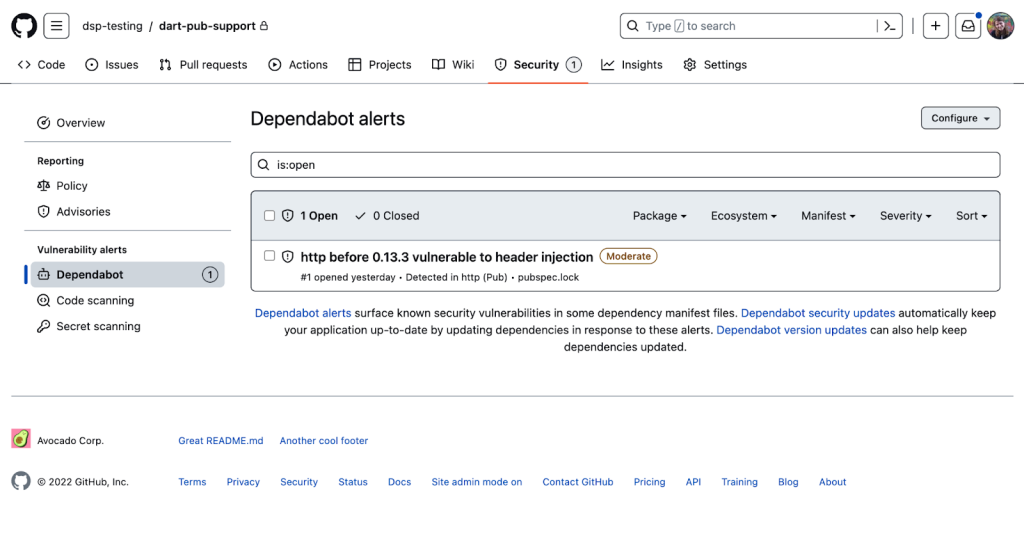Open the notifications inbox icon
This screenshot has width=1024, height=545.
click(968, 26)
